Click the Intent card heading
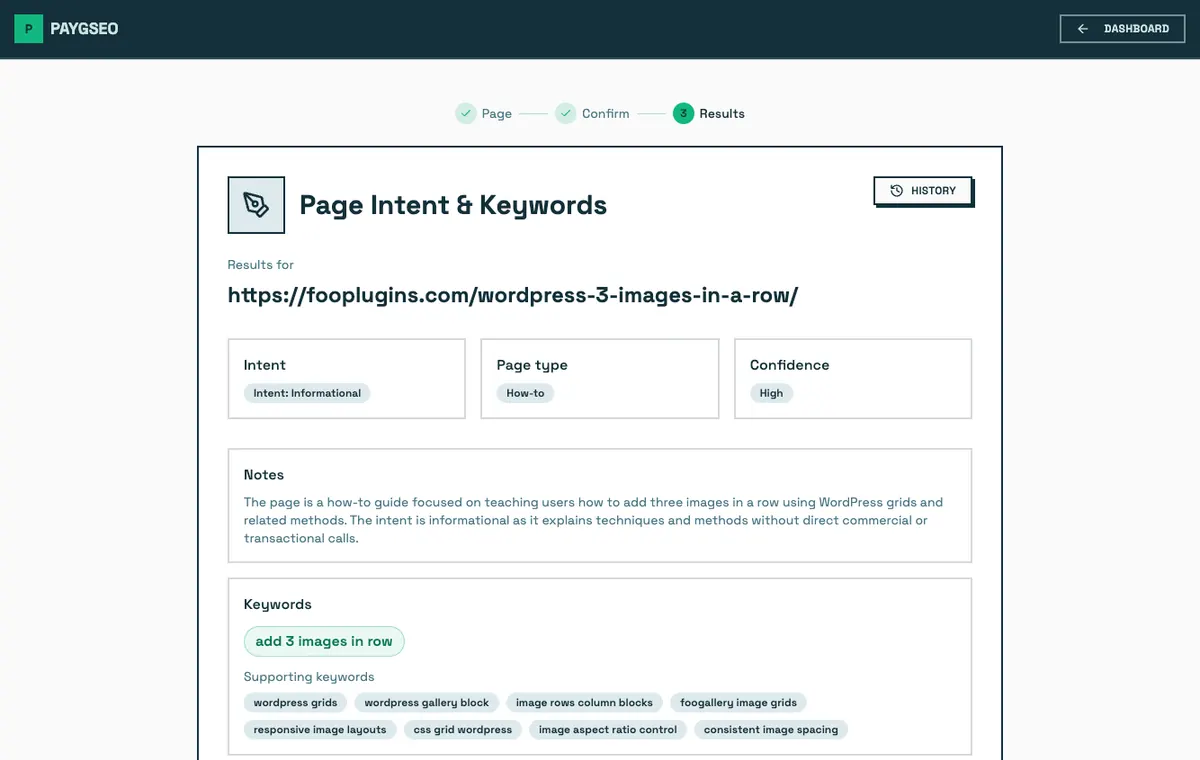 point(265,365)
